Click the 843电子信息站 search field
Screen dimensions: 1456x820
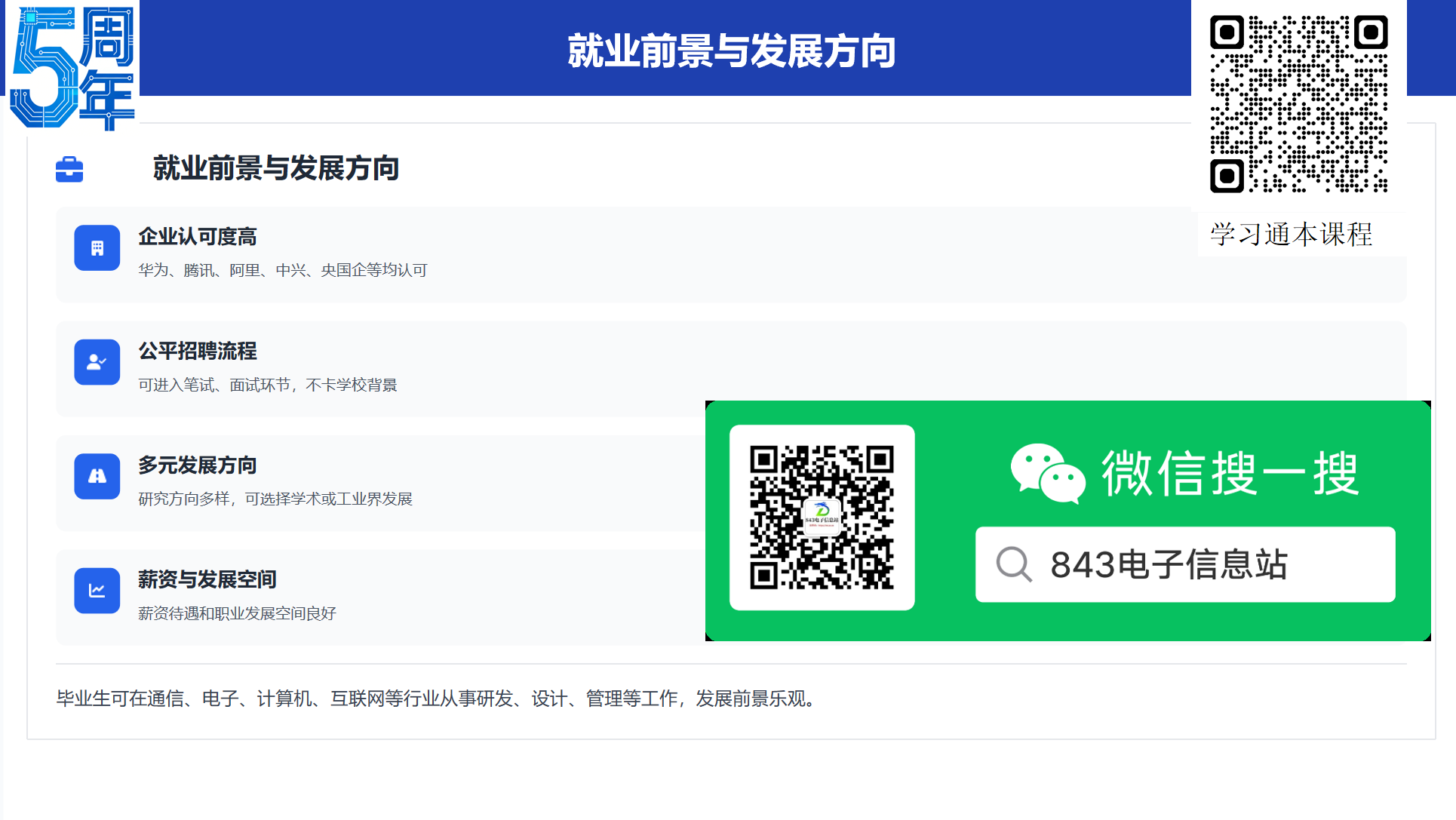click(1184, 564)
